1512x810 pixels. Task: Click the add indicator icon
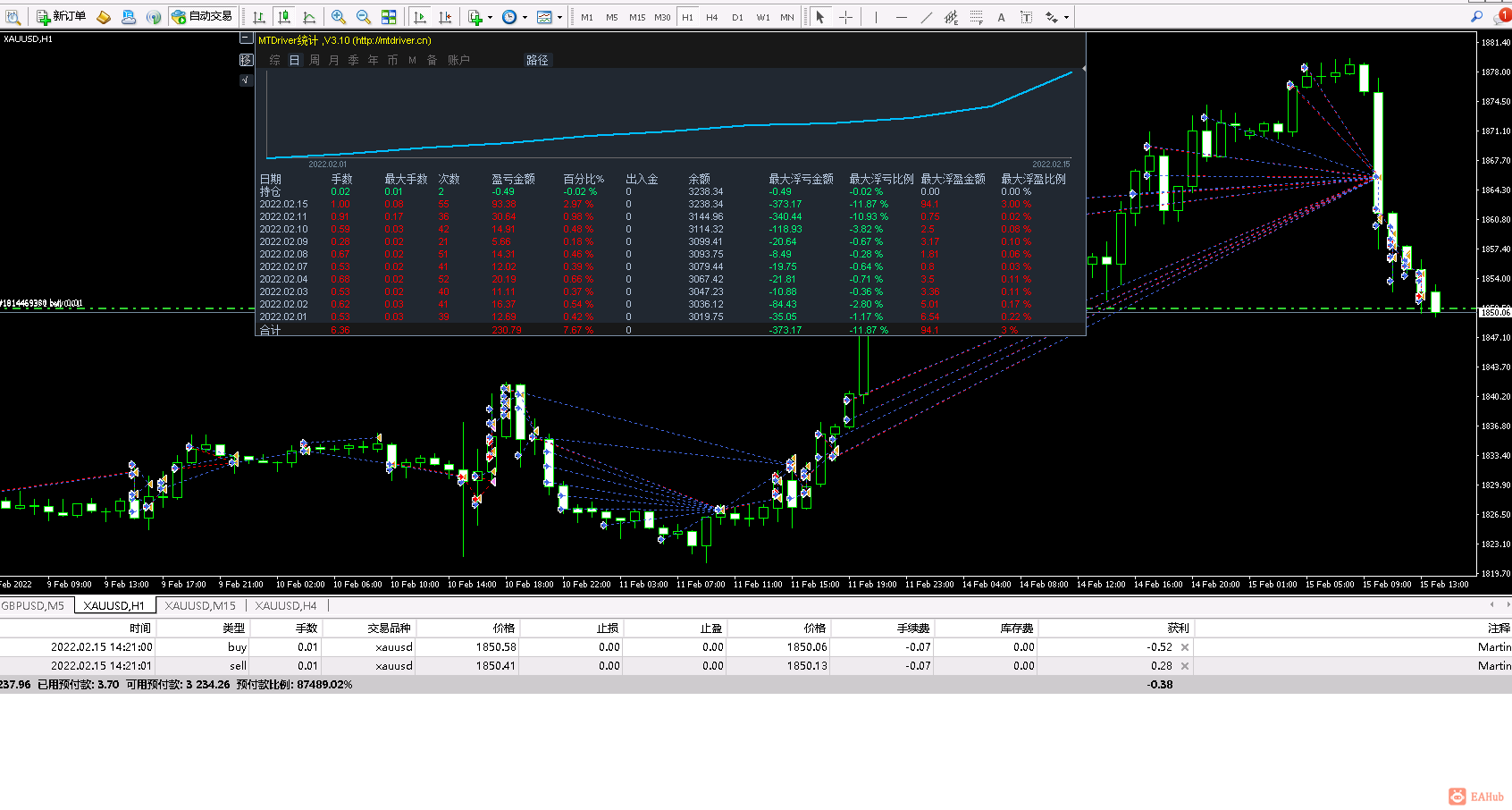(475, 16)
